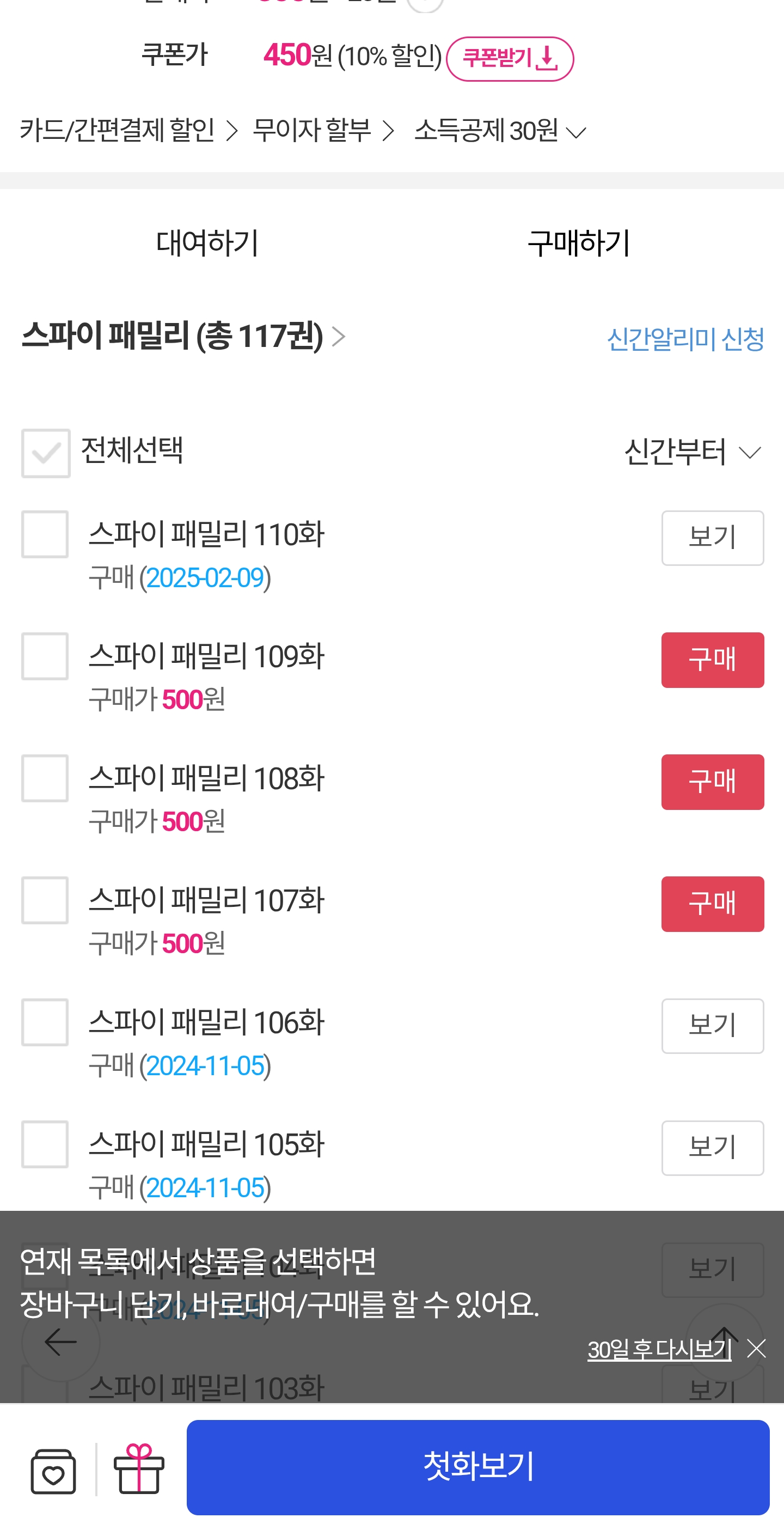
Task: Check the box for 스파이 패밀리 109화
Action: (x=45, y=656)
